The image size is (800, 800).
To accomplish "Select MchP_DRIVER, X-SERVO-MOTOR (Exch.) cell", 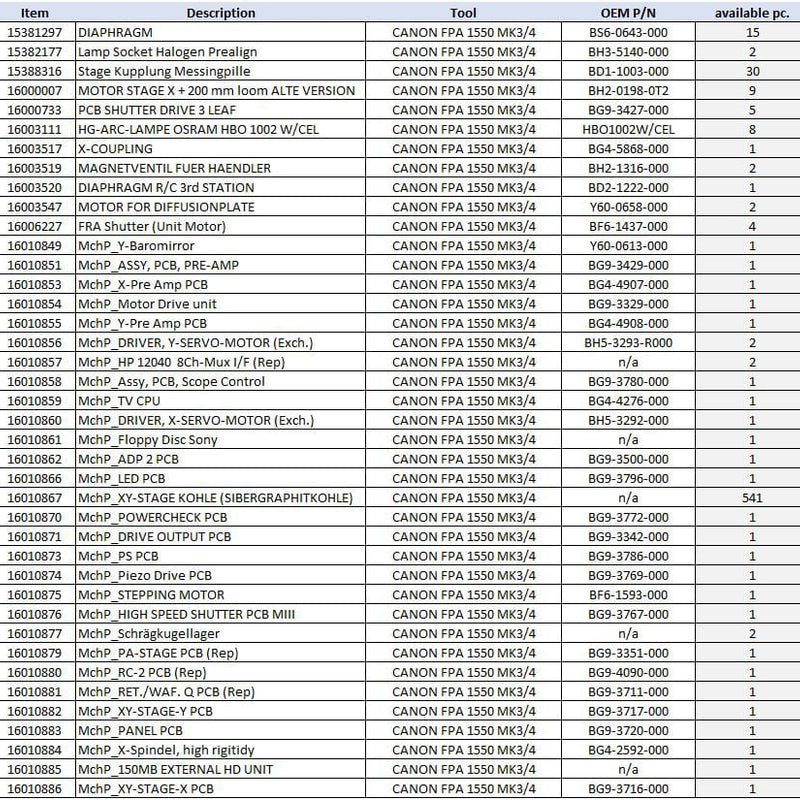I will [x=220, y=420].
